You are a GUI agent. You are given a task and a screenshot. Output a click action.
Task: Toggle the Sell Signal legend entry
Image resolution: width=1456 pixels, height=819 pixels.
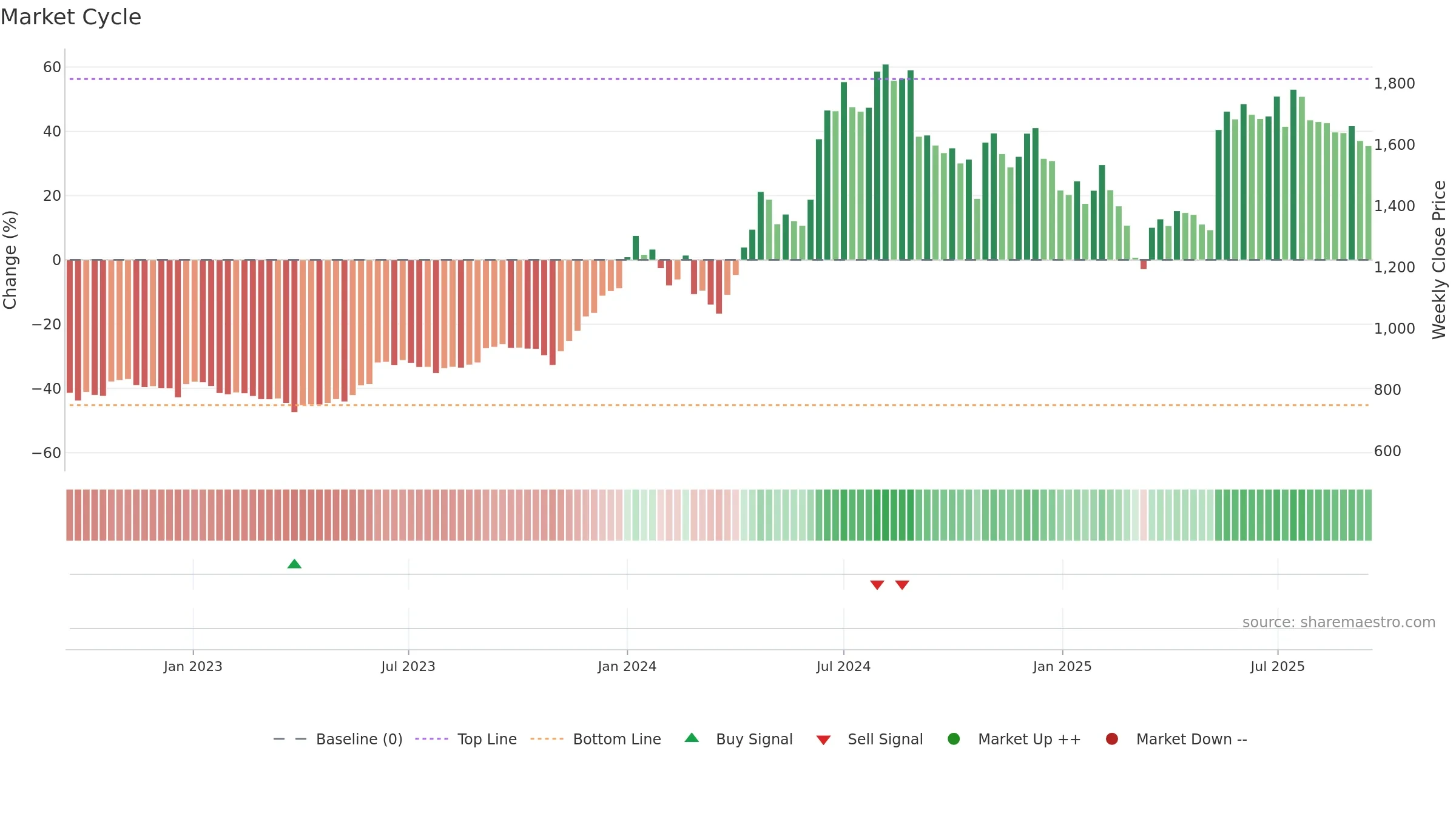(x=869, y=739)
